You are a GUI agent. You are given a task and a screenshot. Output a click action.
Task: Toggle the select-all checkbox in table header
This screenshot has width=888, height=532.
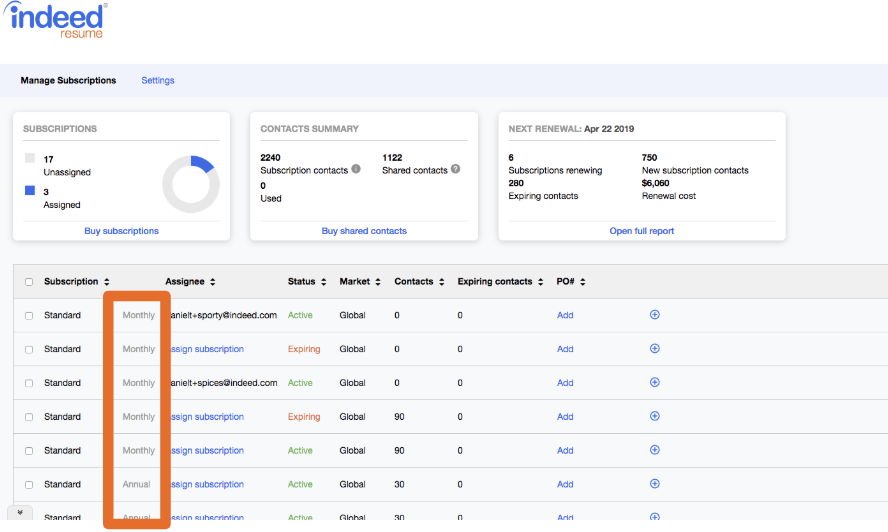29,282
